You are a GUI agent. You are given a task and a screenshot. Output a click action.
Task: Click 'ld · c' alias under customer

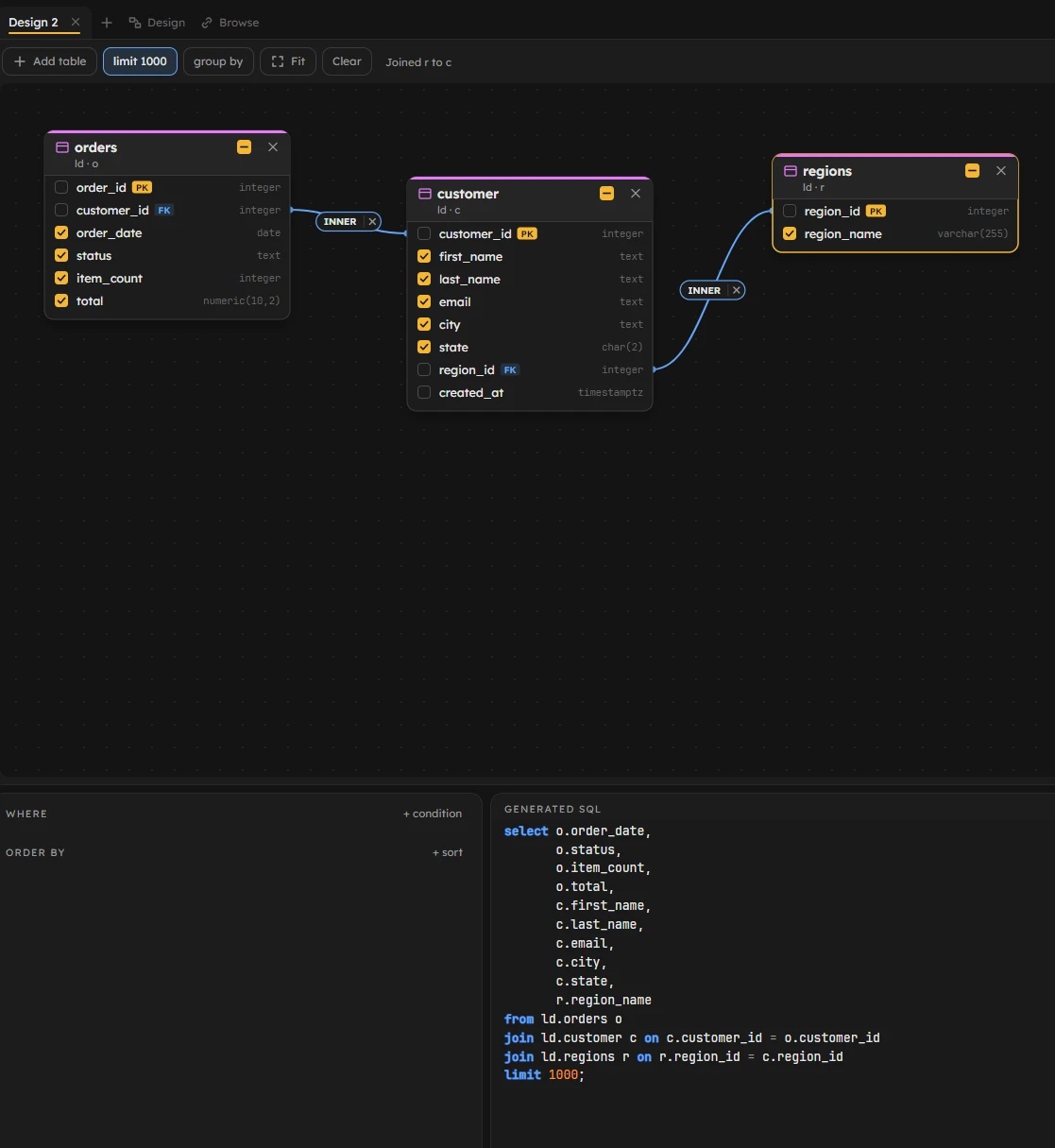click(x=449, y=210)
